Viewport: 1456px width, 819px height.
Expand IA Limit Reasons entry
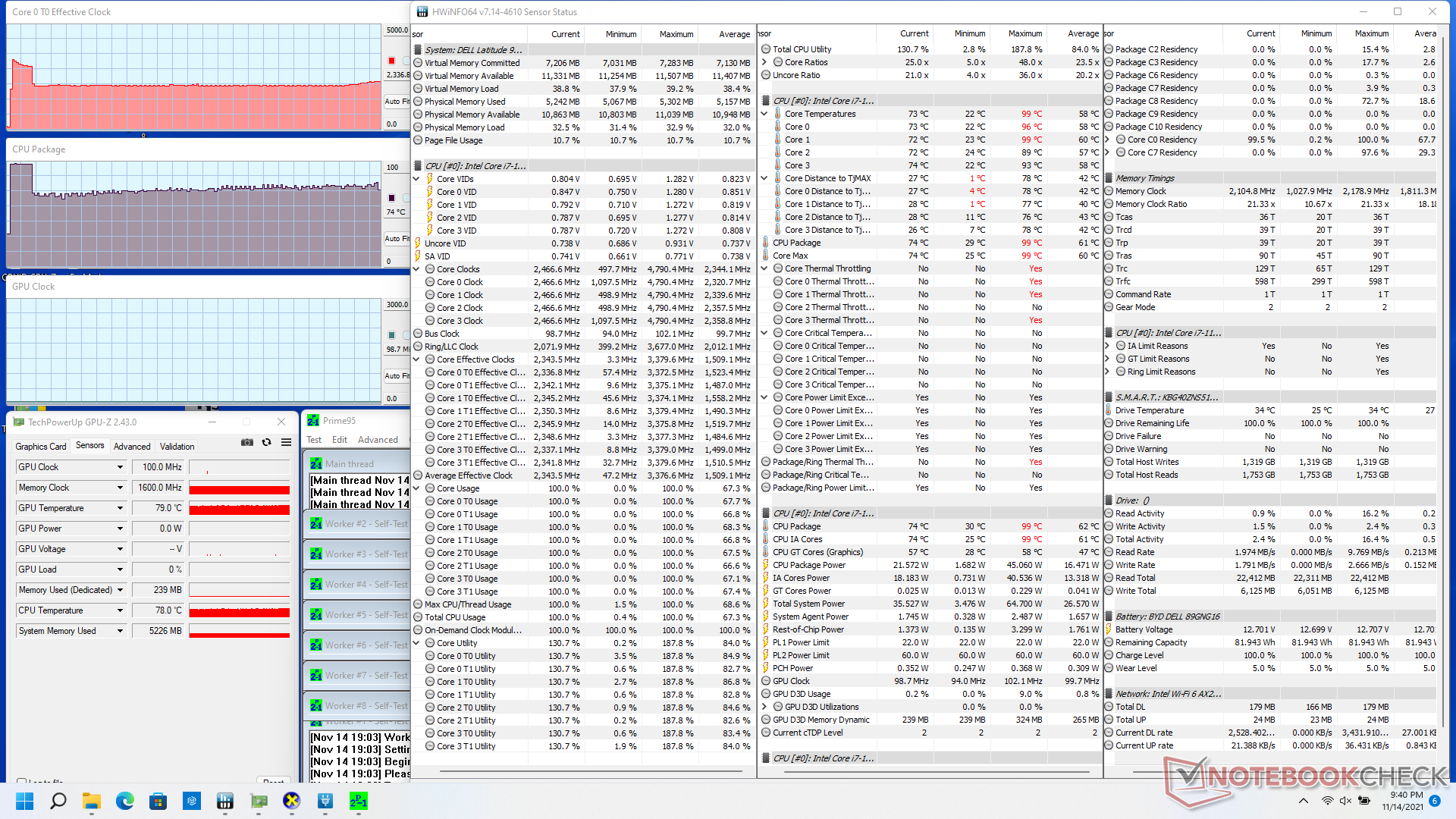[1108, 346]
